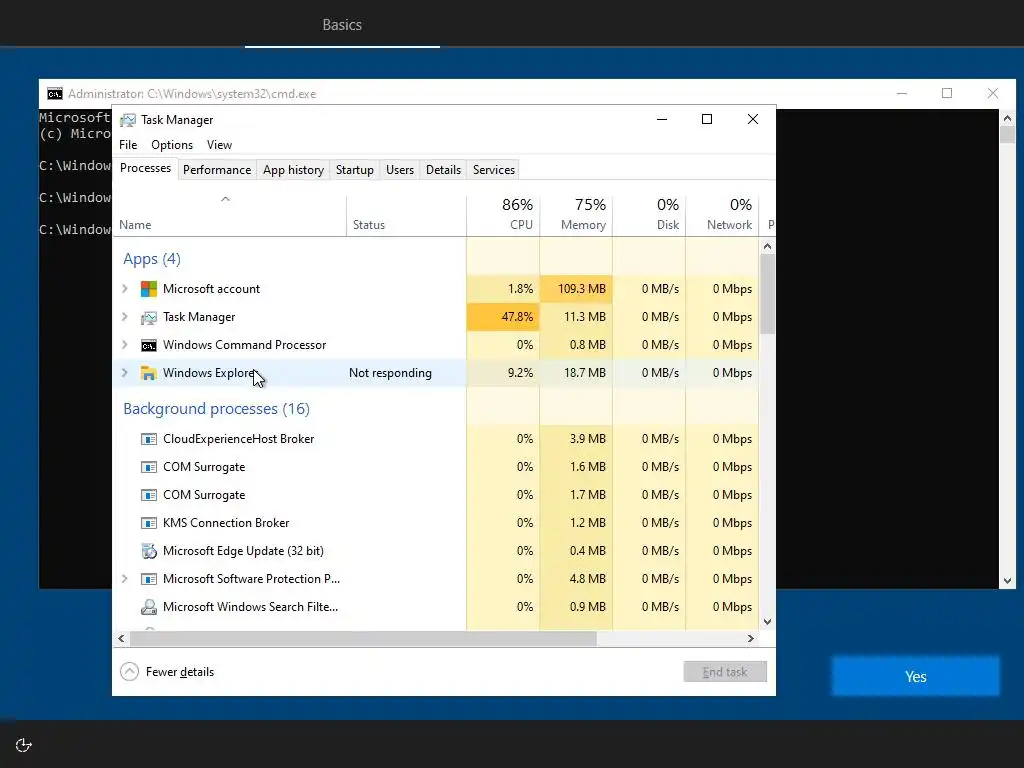The image size is (1024, 768).
Task: Click the Task Manager title bar icon
Action: [x=128, y=120]
